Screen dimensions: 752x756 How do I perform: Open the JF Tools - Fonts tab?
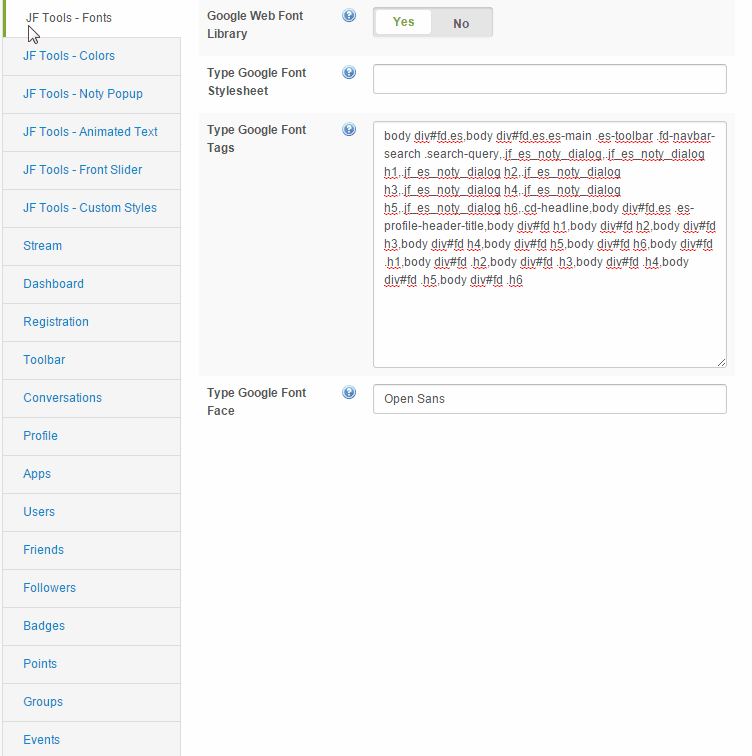(69, 18)
